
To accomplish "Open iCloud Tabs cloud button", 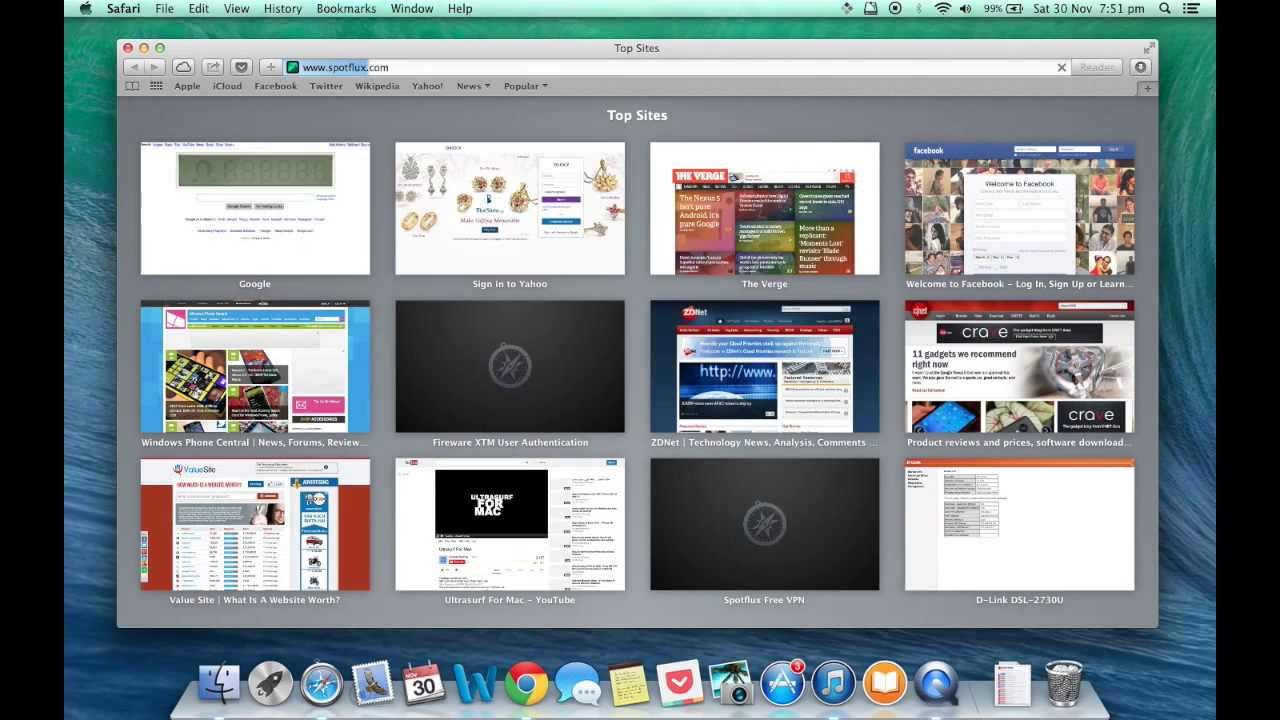I will coord(183,67).
